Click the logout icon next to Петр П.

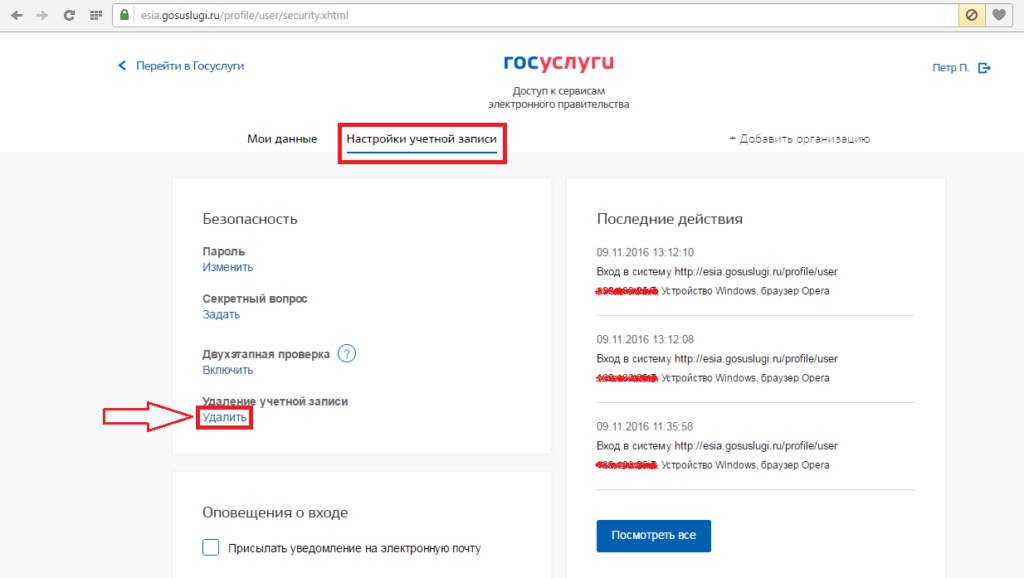click(x=984, y=68)
